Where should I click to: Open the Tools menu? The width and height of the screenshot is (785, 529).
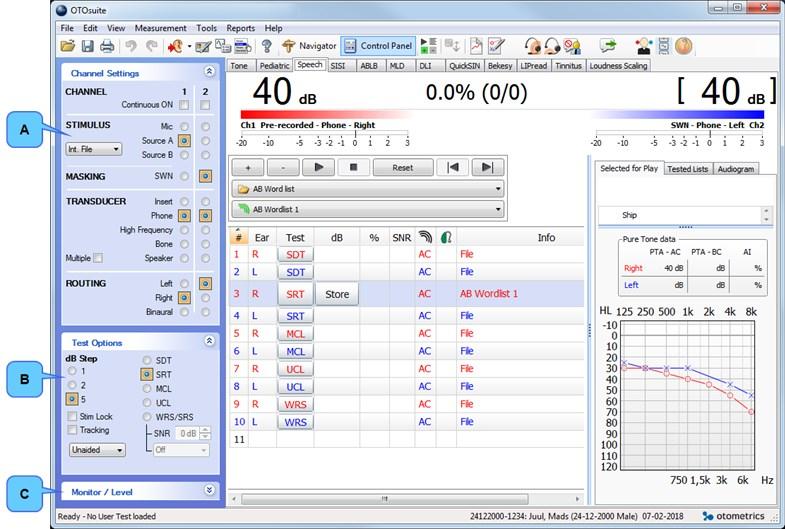pos(206,28)
